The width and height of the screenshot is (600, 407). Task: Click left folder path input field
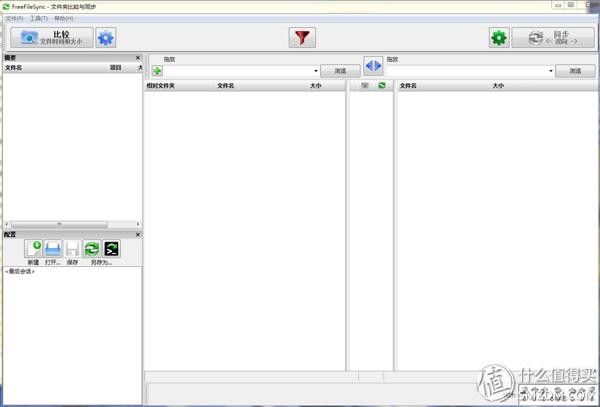(x=238, y=71)
